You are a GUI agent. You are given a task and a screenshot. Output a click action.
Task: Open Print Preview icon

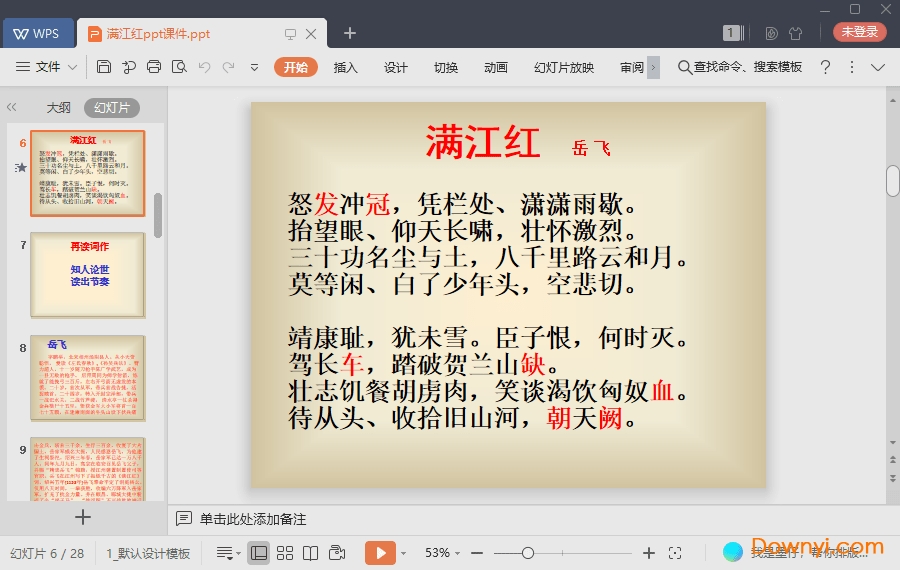[179, 67]
